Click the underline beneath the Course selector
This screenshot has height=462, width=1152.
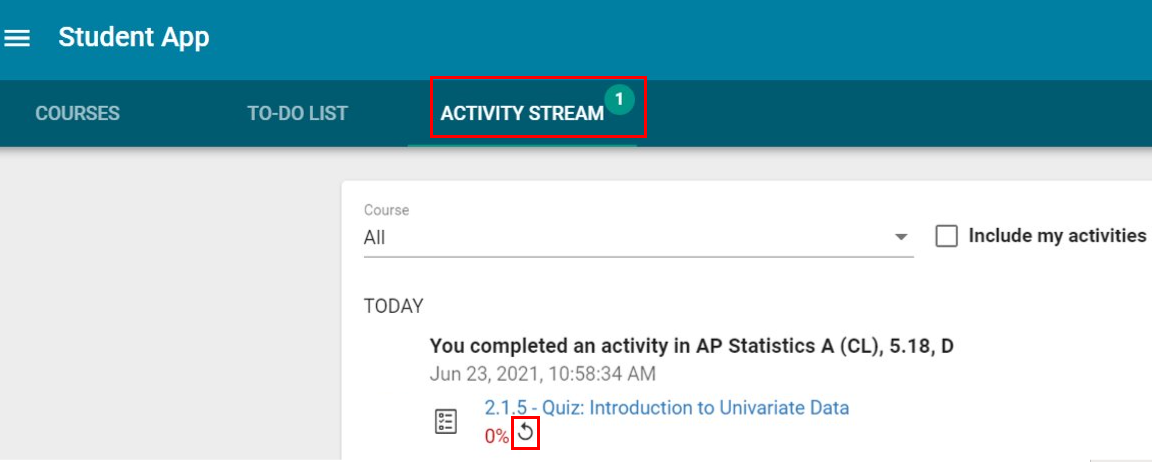(x=638, y=257)
